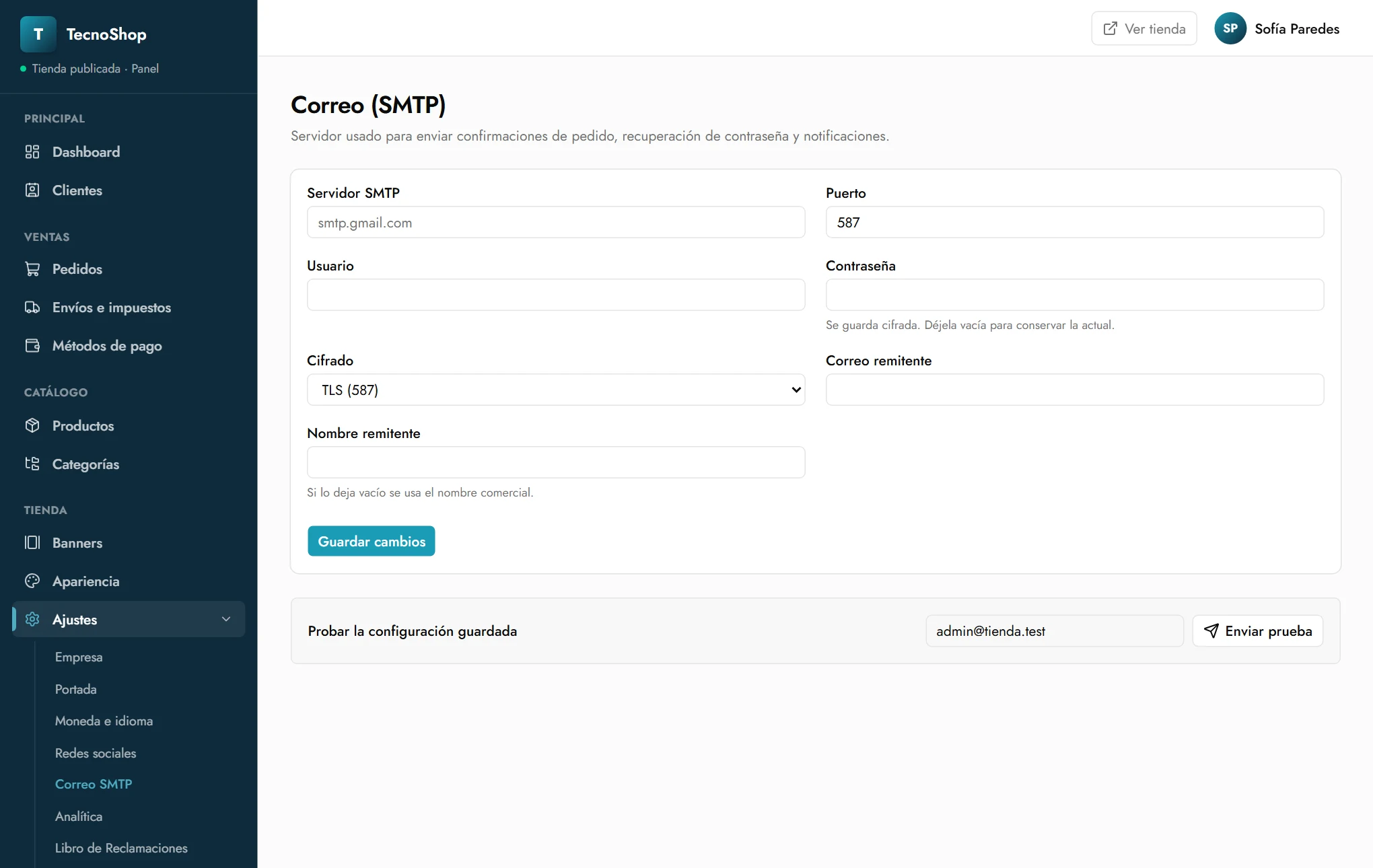Focus the Correo remitente field
The image size is (1373, 868).
click(x=1075, y=390)
